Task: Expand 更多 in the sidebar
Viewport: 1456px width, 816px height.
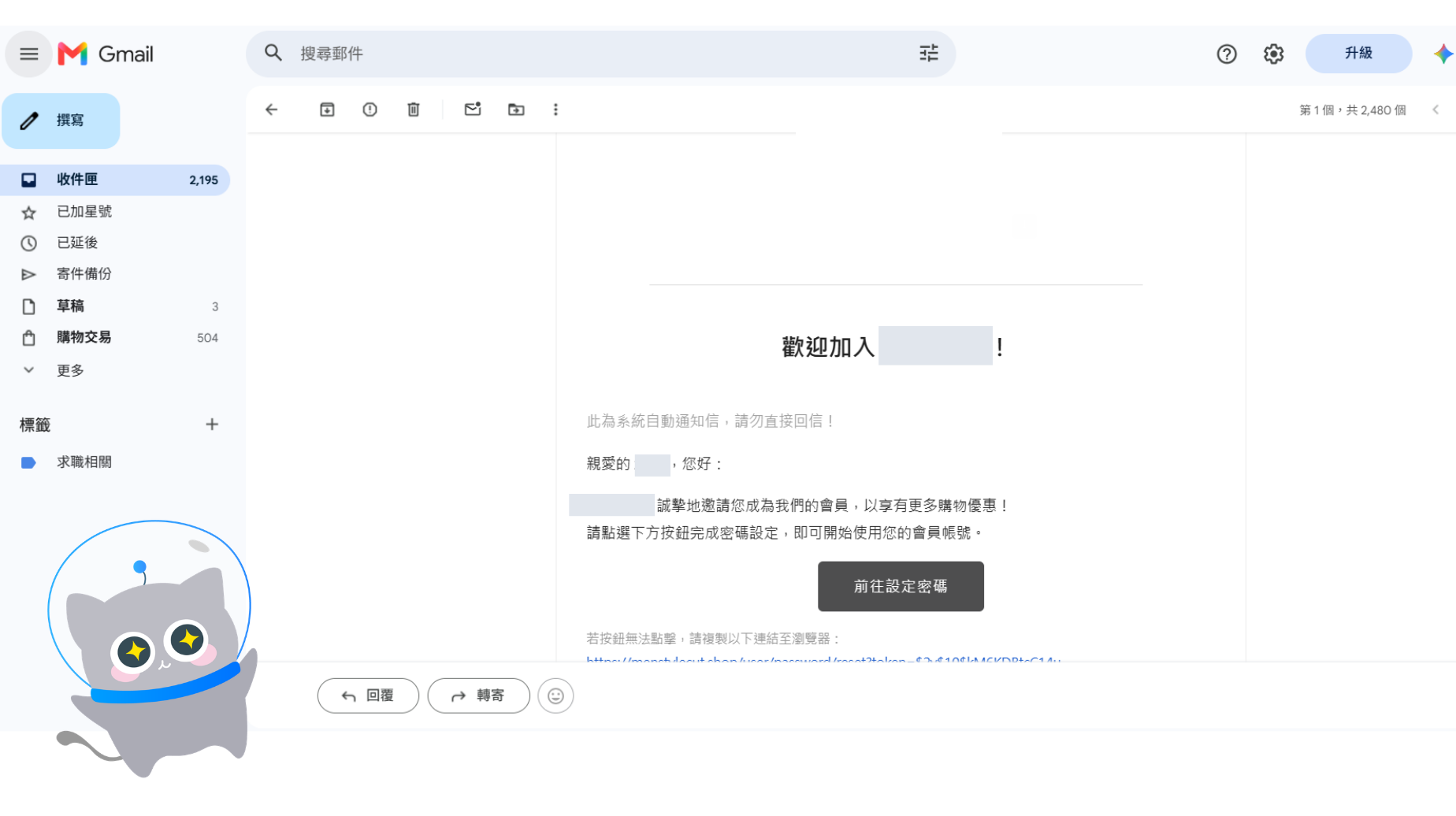Action: [x=69, y=370]
